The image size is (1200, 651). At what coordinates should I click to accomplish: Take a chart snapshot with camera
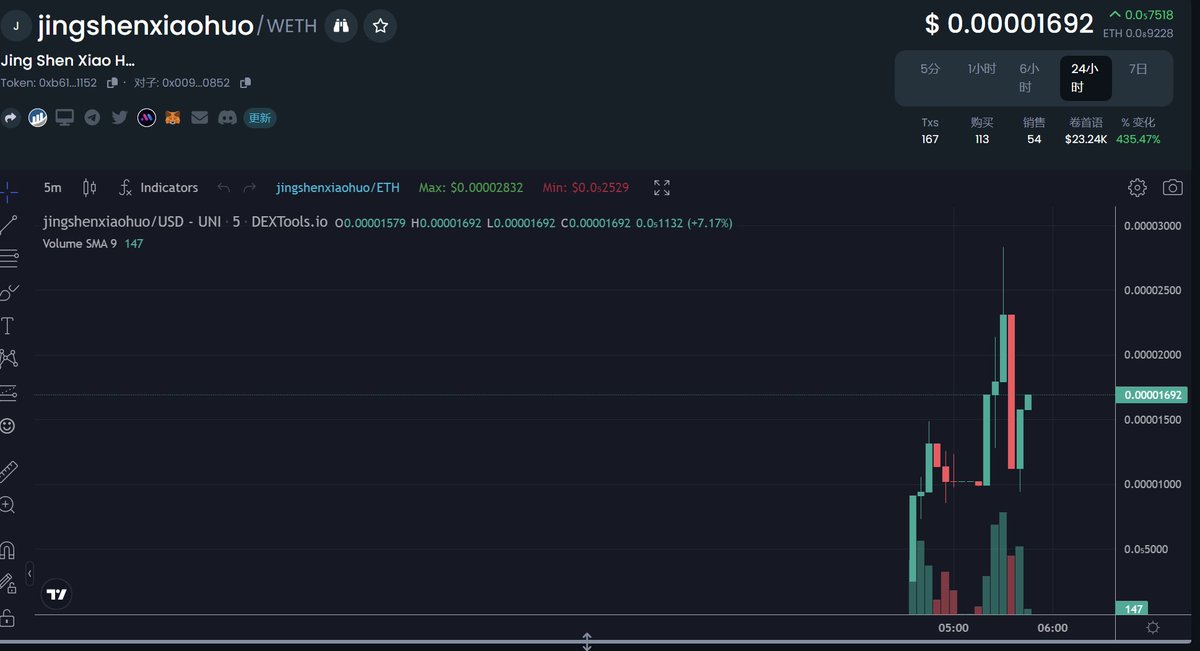click(1173, 187)
